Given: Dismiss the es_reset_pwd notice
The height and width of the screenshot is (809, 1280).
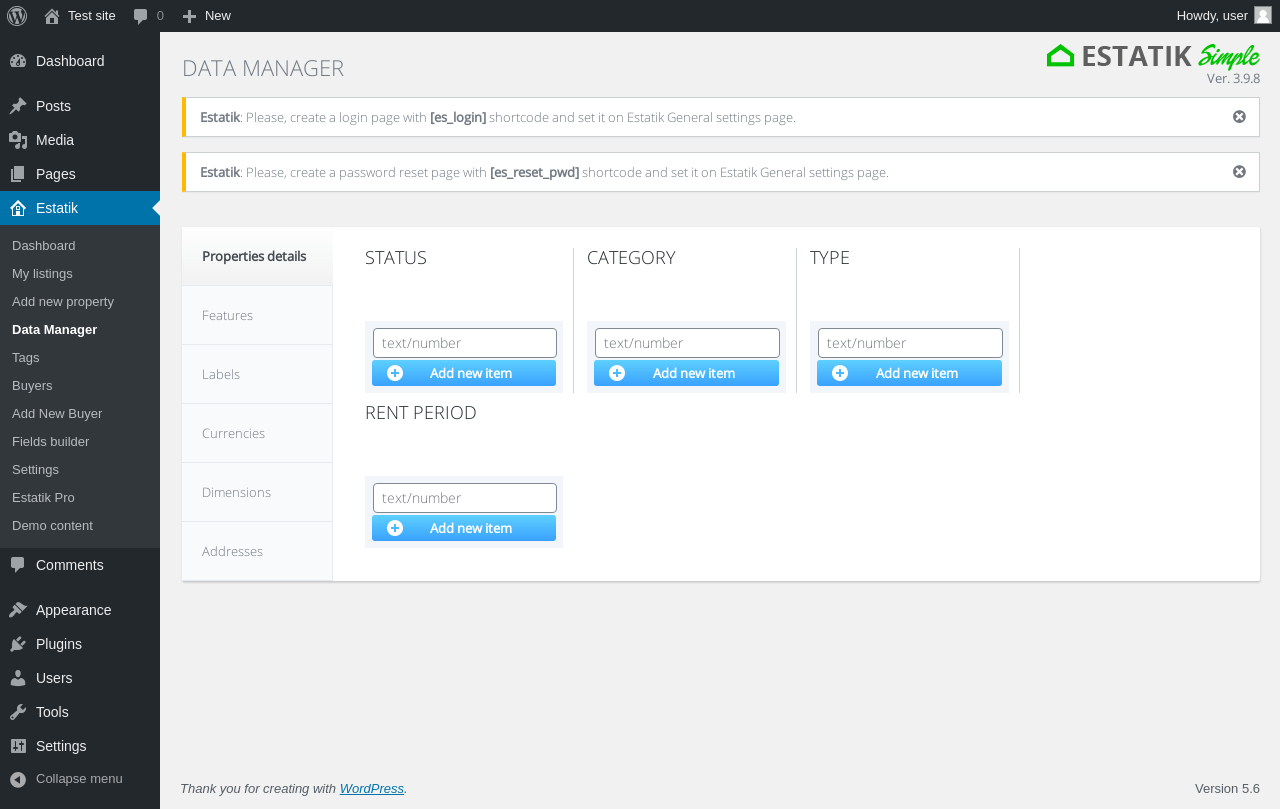Looking at the screenshot, I should pyautogui.click(x=1239, y=172).
